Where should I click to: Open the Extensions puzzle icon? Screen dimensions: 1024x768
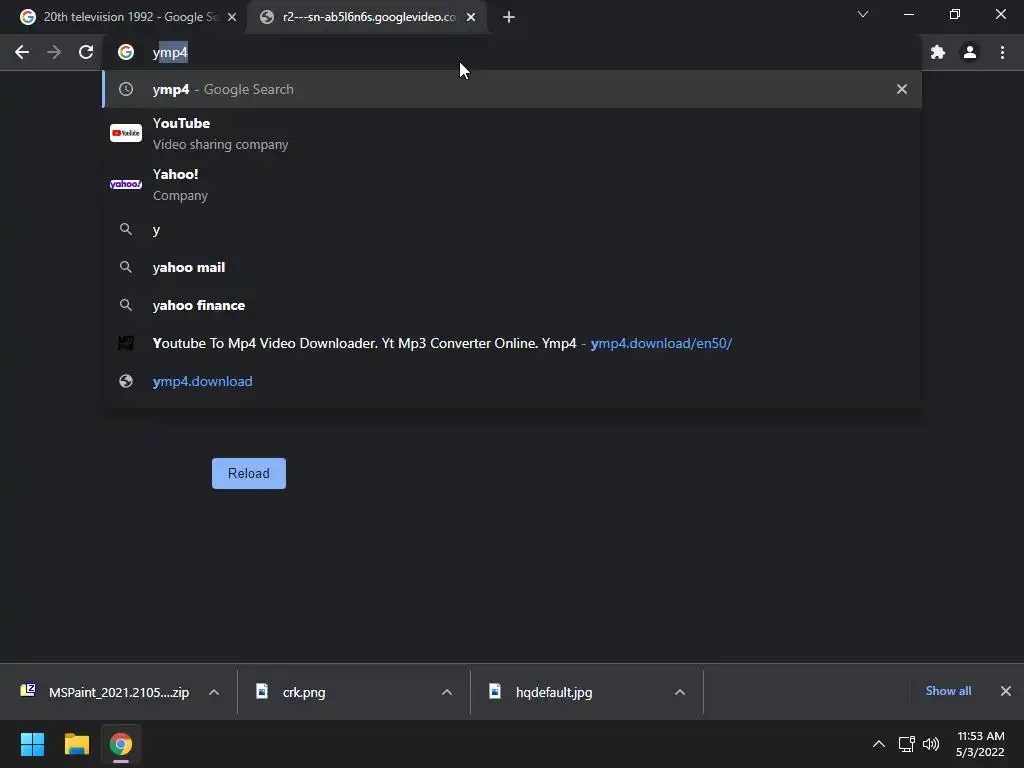[x=938, y=52]
